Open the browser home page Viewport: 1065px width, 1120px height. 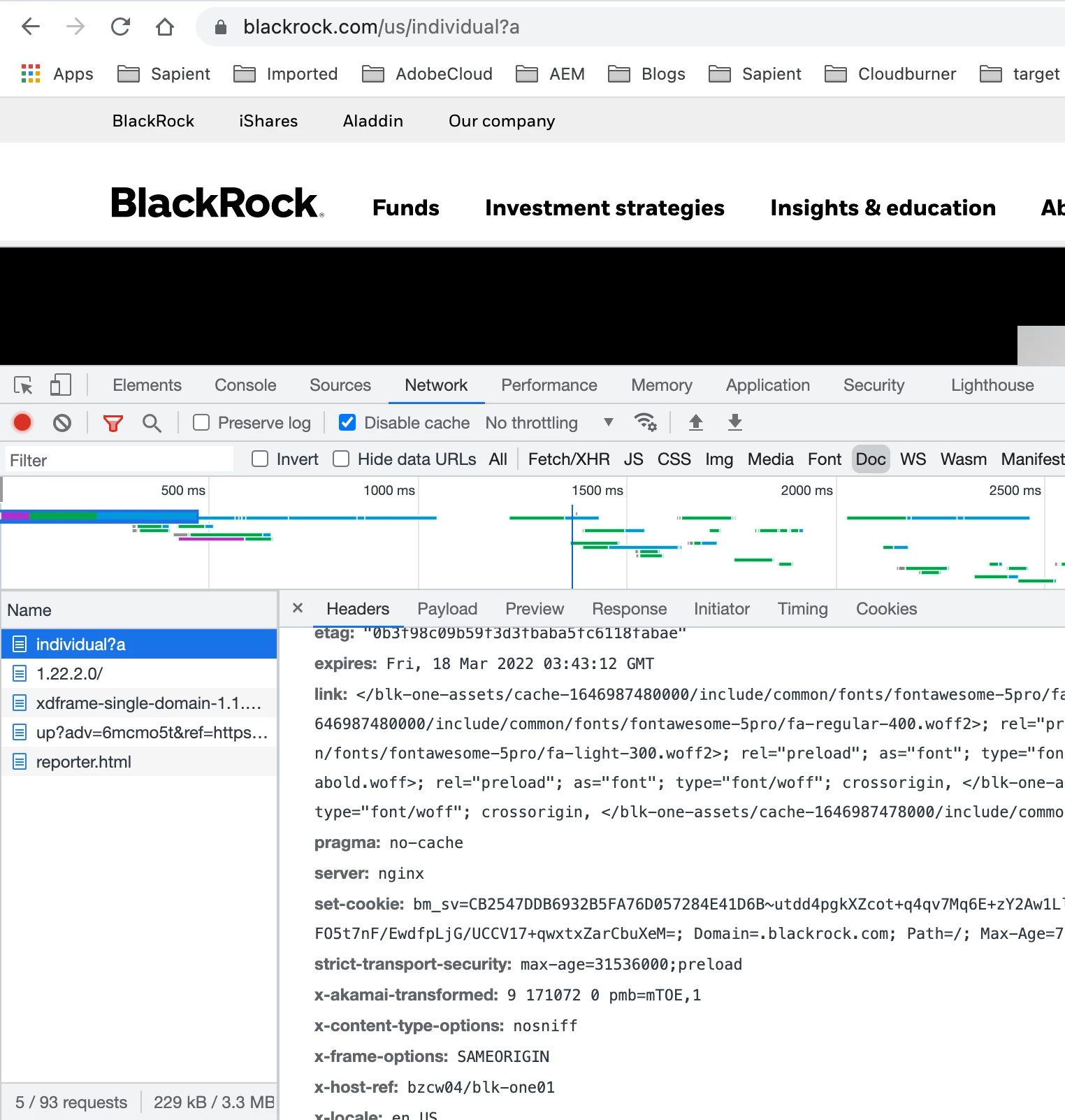pyautogui.click(x=165, y=27)
